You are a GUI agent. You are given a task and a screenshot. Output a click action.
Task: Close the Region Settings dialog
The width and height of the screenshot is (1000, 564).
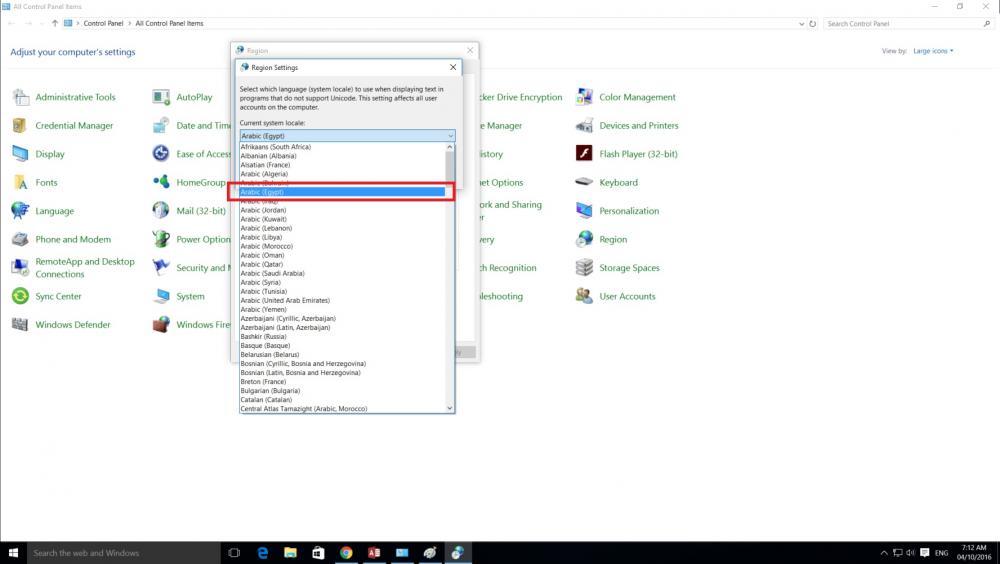[x=453, y=67]
